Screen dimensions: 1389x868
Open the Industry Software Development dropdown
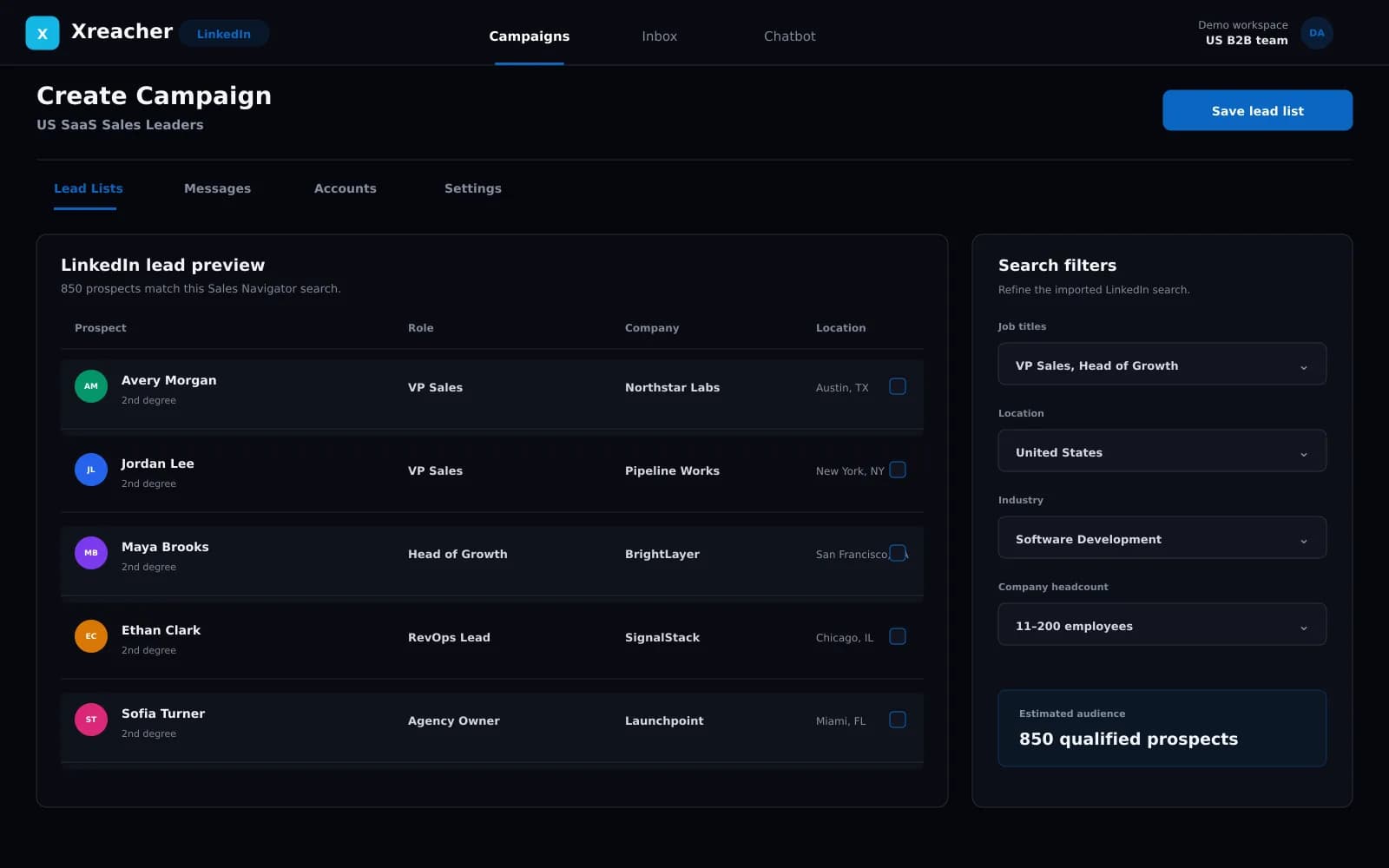[x=1162, y=538]
